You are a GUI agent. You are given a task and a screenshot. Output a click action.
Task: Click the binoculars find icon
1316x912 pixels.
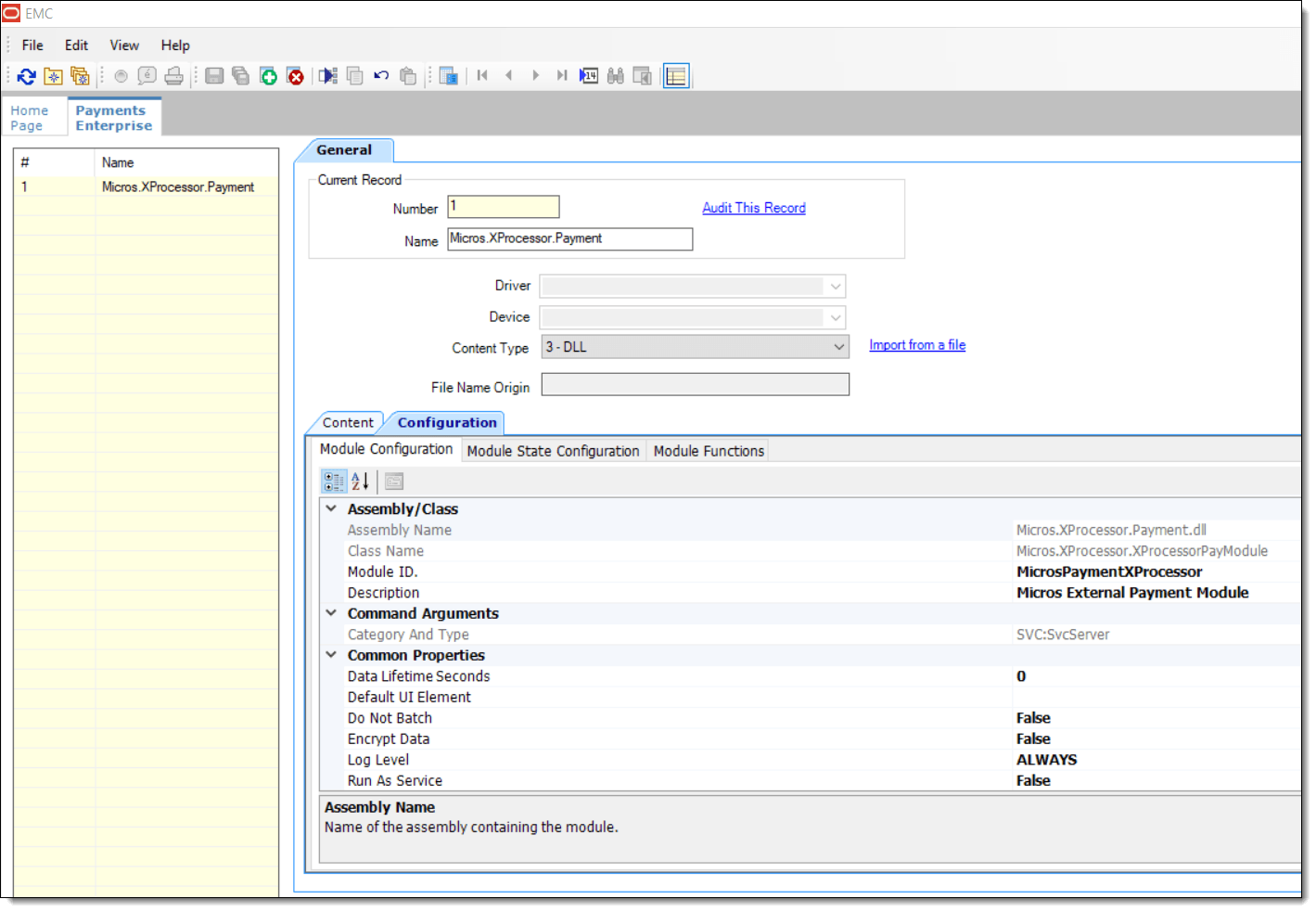[615, 76]
